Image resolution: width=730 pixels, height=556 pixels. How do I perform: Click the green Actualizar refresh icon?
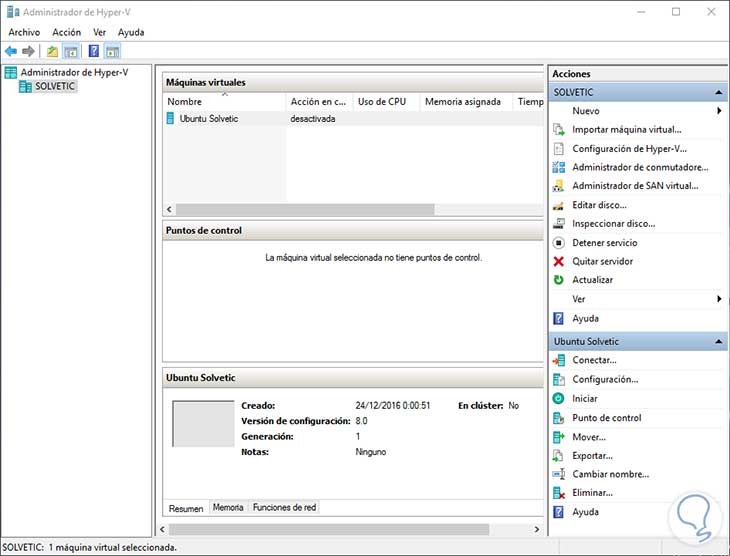click(x=559, y=280)
